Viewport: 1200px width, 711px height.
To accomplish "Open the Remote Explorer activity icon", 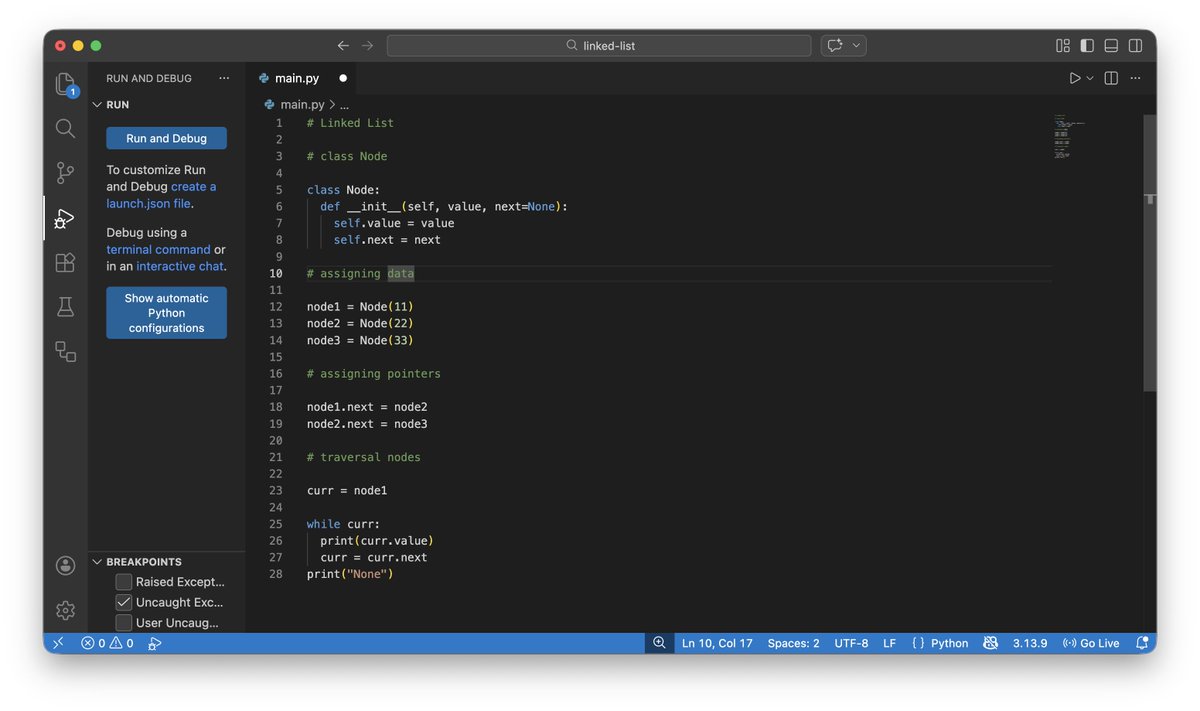I will coord(65,351).
